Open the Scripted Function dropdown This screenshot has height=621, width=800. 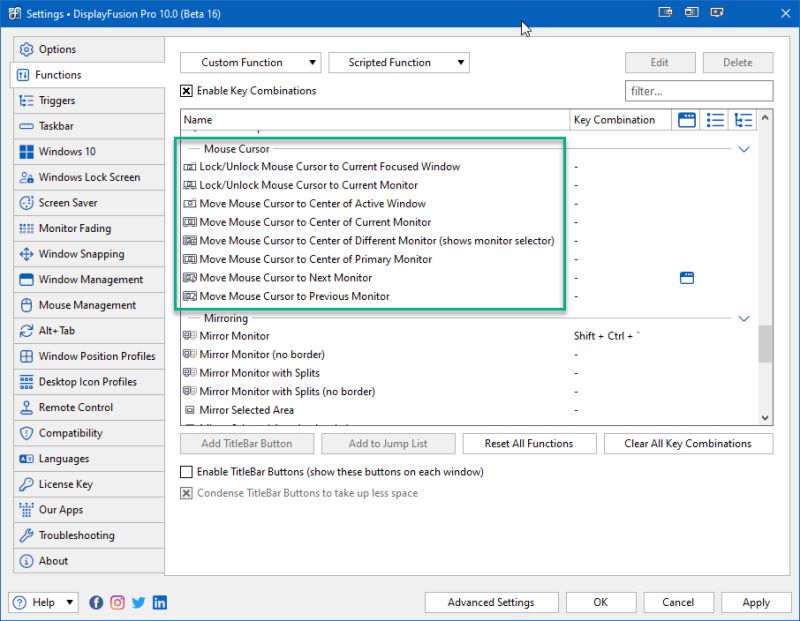pos(399,63)
